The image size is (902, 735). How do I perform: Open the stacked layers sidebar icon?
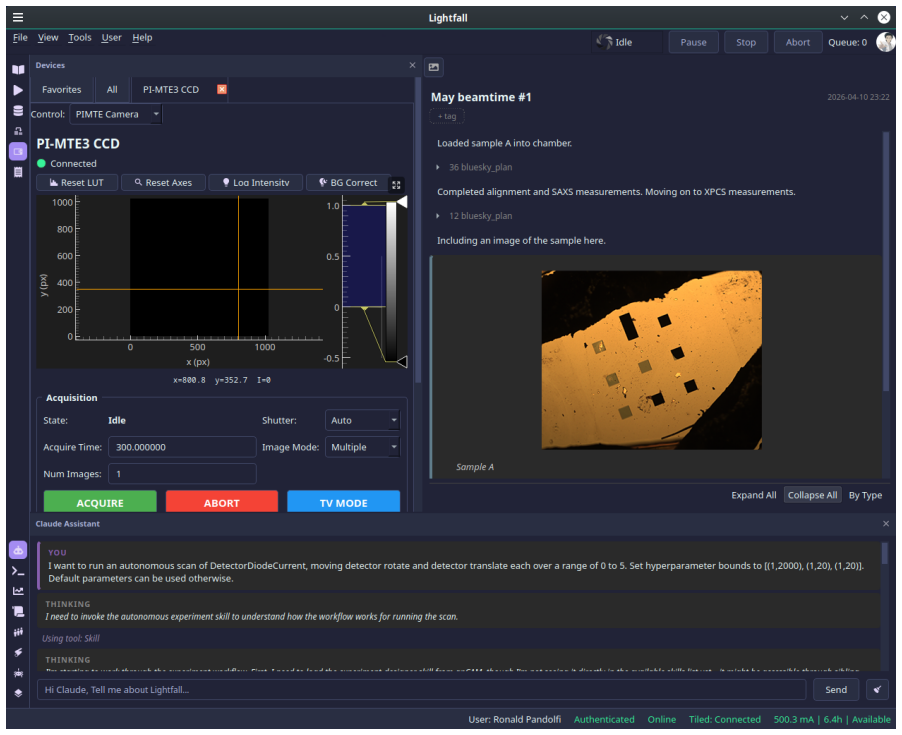(18, 693)
